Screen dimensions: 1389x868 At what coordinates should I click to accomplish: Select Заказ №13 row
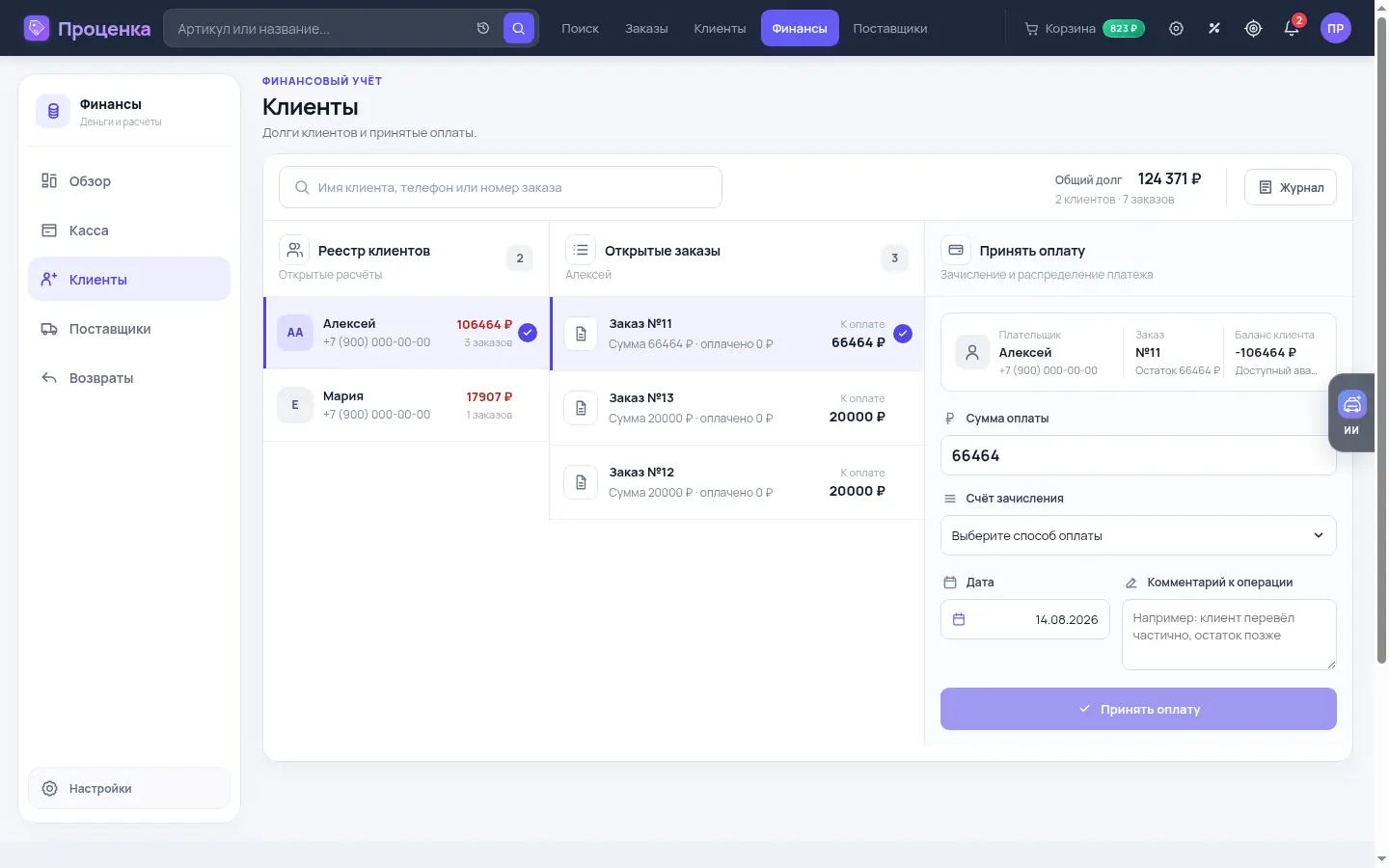(x=737, y=408)
